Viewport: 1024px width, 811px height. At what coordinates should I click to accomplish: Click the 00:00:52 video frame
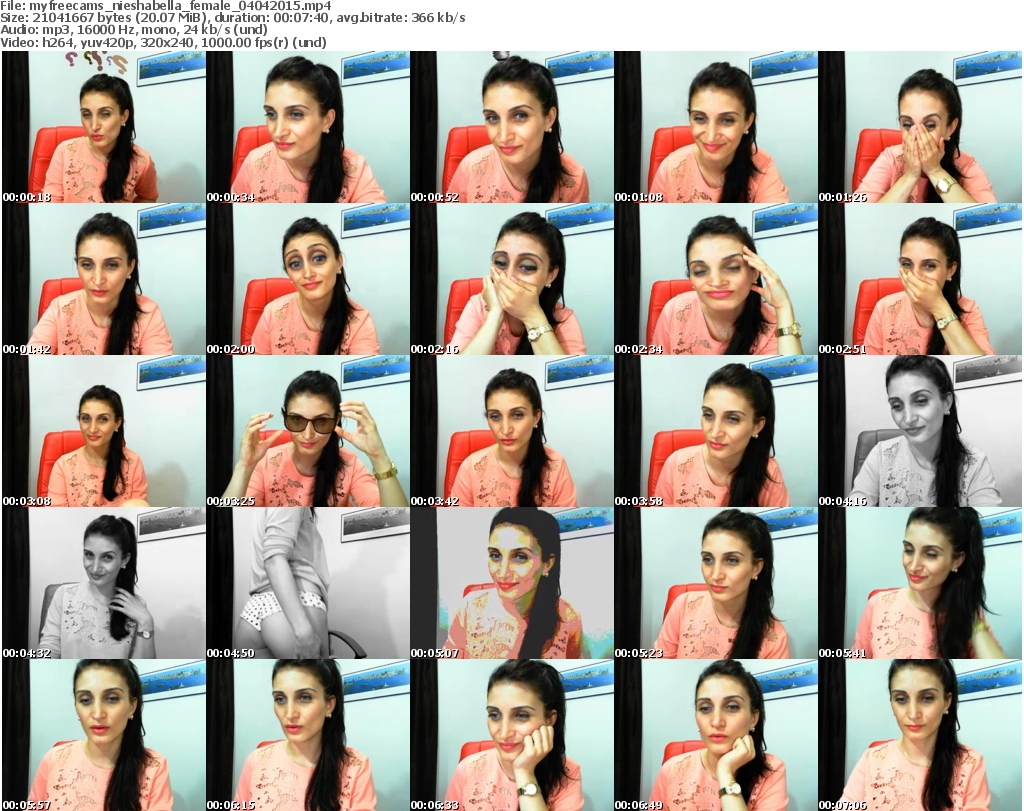click(x=511, y=127)
